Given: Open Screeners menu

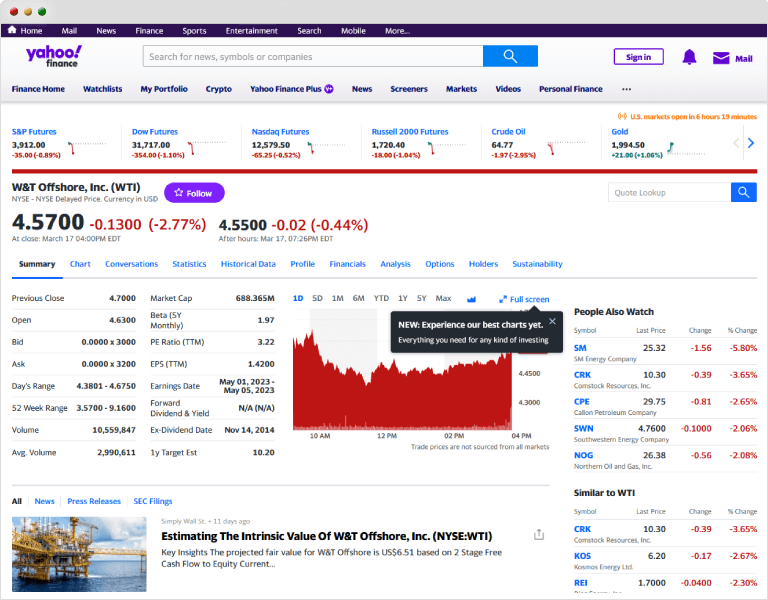Looking at the screenshot, I should tap(409, 89).
